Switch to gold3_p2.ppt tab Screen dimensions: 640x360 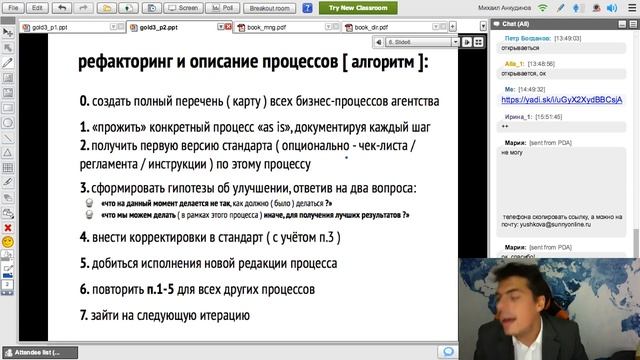(x=159, y=27)
